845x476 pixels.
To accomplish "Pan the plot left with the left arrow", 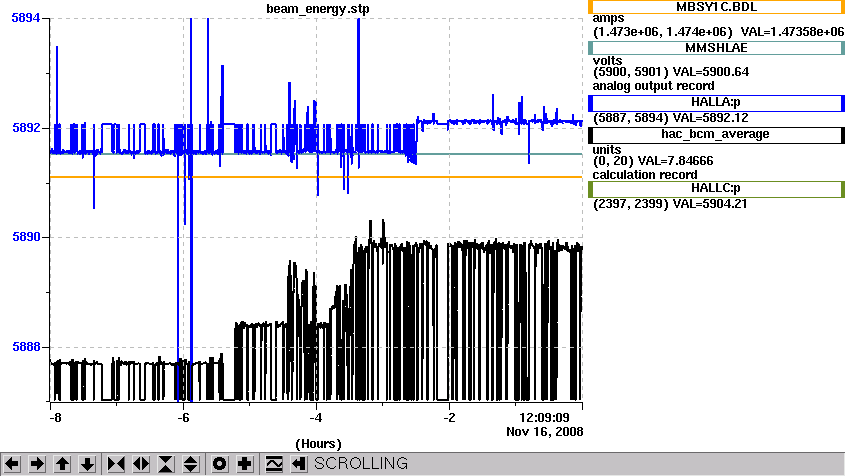I will click(x=12, y=464).
